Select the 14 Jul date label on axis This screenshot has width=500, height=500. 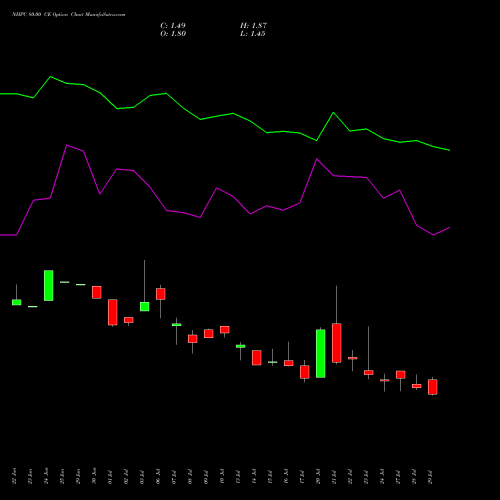pyautogui.click(x=254, y=476)
